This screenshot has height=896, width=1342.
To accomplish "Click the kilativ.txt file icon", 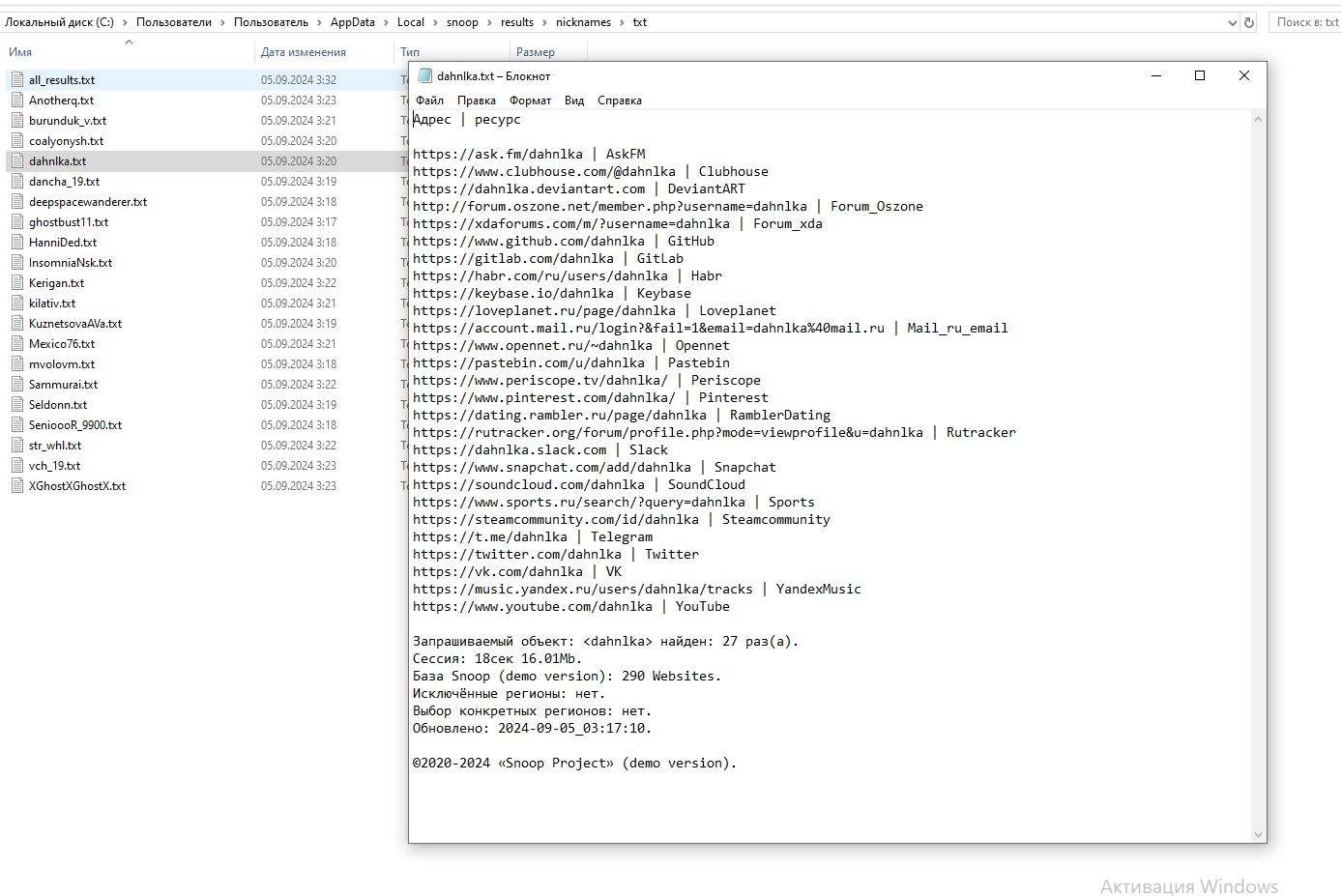I will 17,303.
